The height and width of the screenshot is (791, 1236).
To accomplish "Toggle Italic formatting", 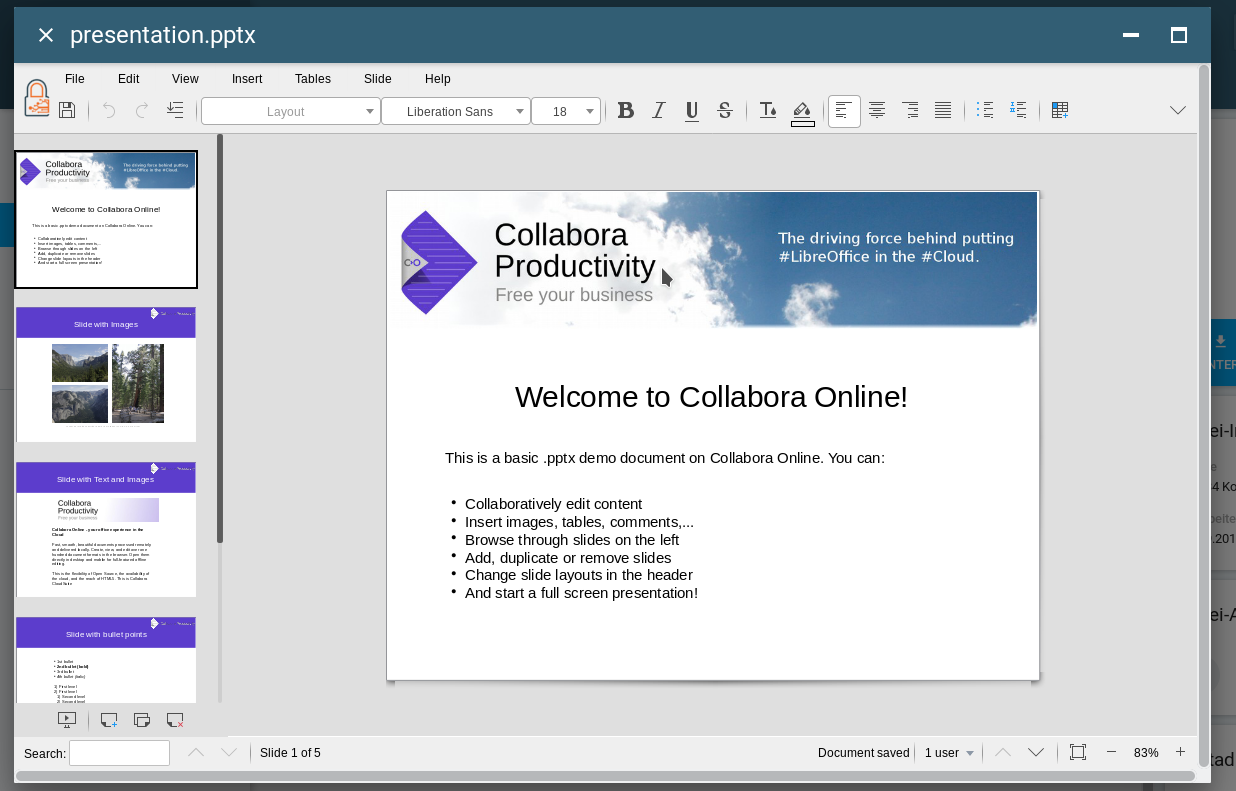I will click(658, 111).
